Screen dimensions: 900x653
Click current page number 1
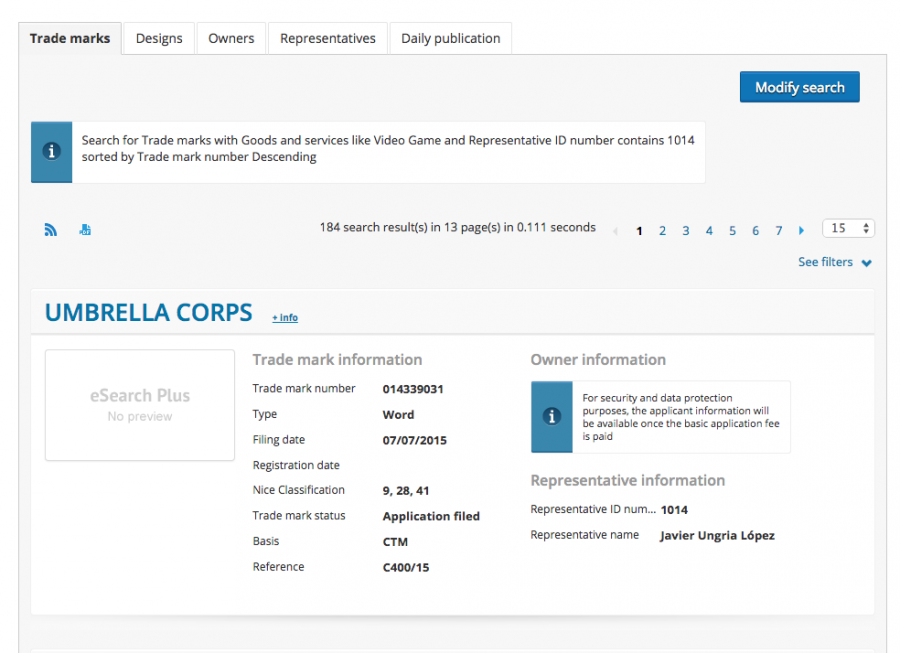pos(639,231)
